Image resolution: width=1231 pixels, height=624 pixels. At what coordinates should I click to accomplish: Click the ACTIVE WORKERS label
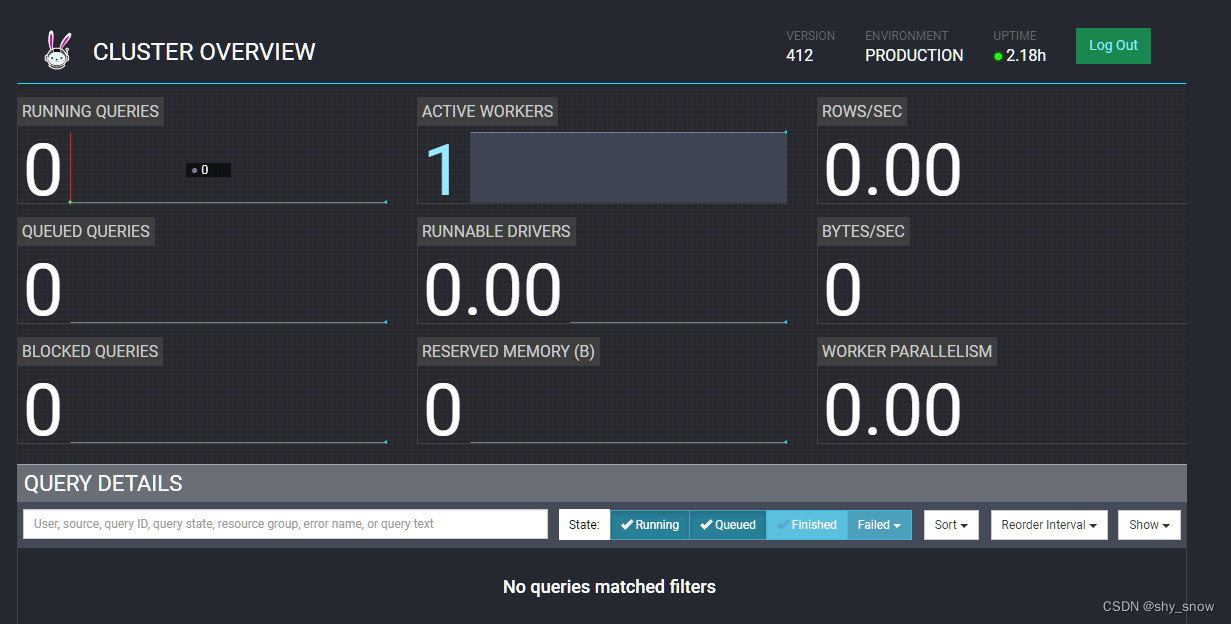tap(487, 111)
